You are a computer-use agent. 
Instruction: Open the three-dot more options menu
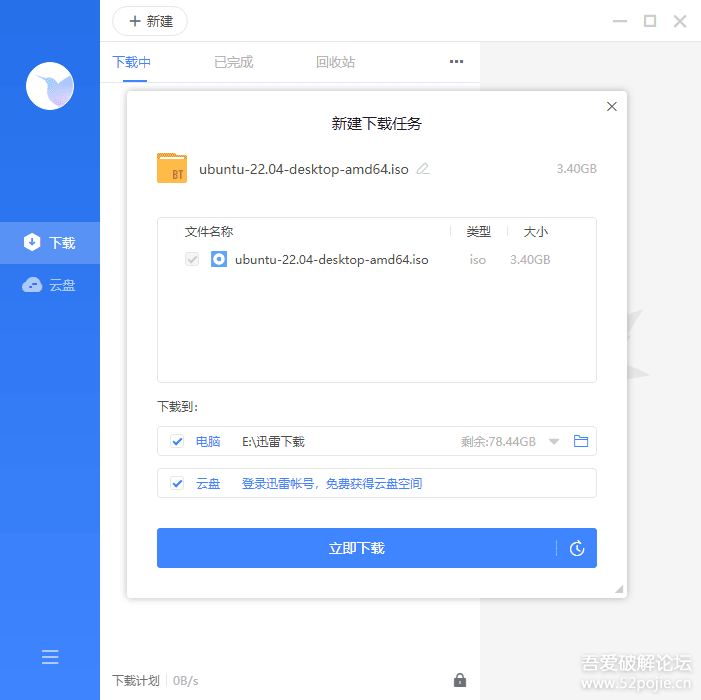pos(456,62)
